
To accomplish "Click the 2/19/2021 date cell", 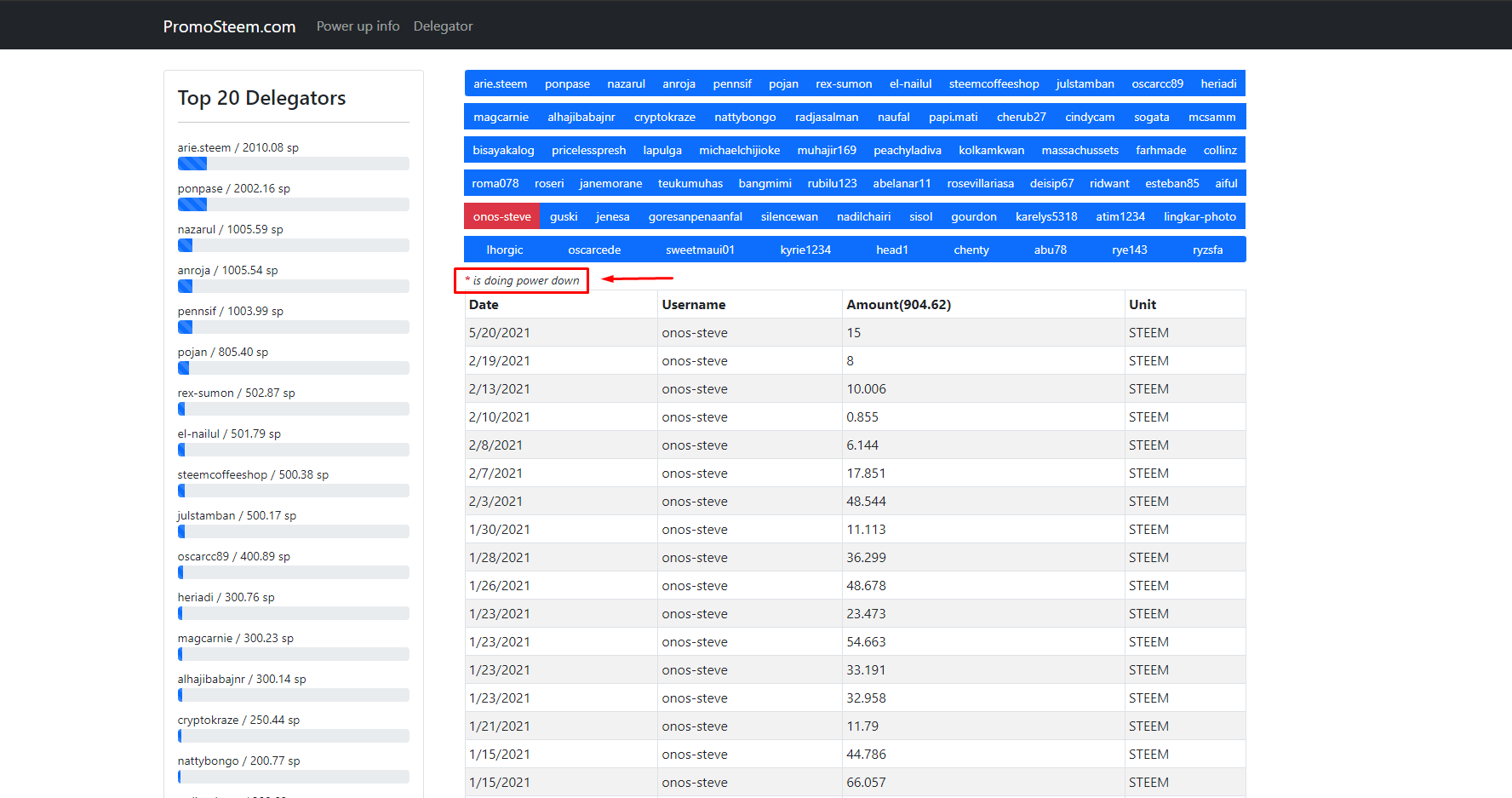I will click(561, 361).
